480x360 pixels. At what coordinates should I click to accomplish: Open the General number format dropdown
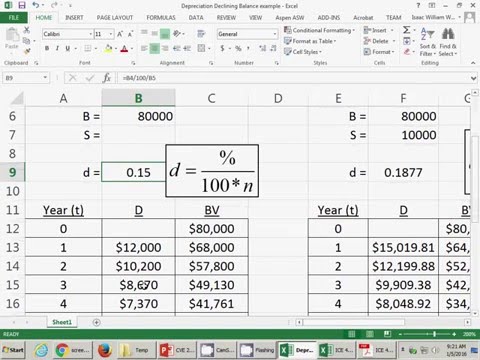coord(275,34)
